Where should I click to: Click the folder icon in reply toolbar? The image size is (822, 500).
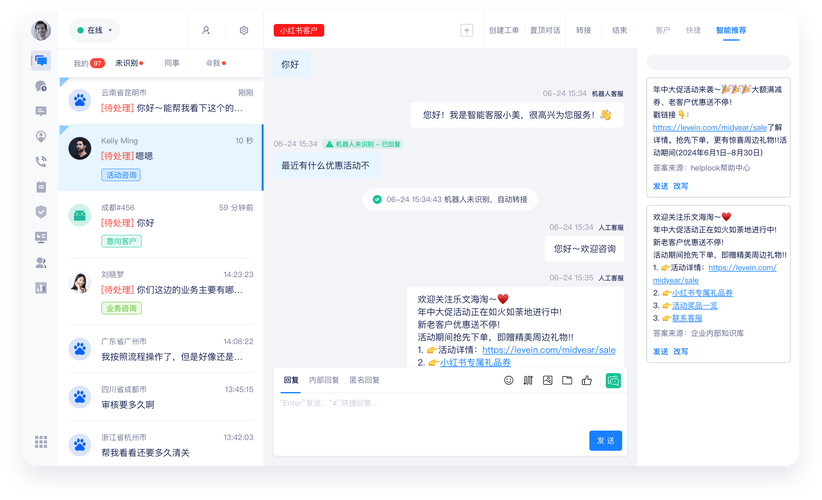coord(567,381)
